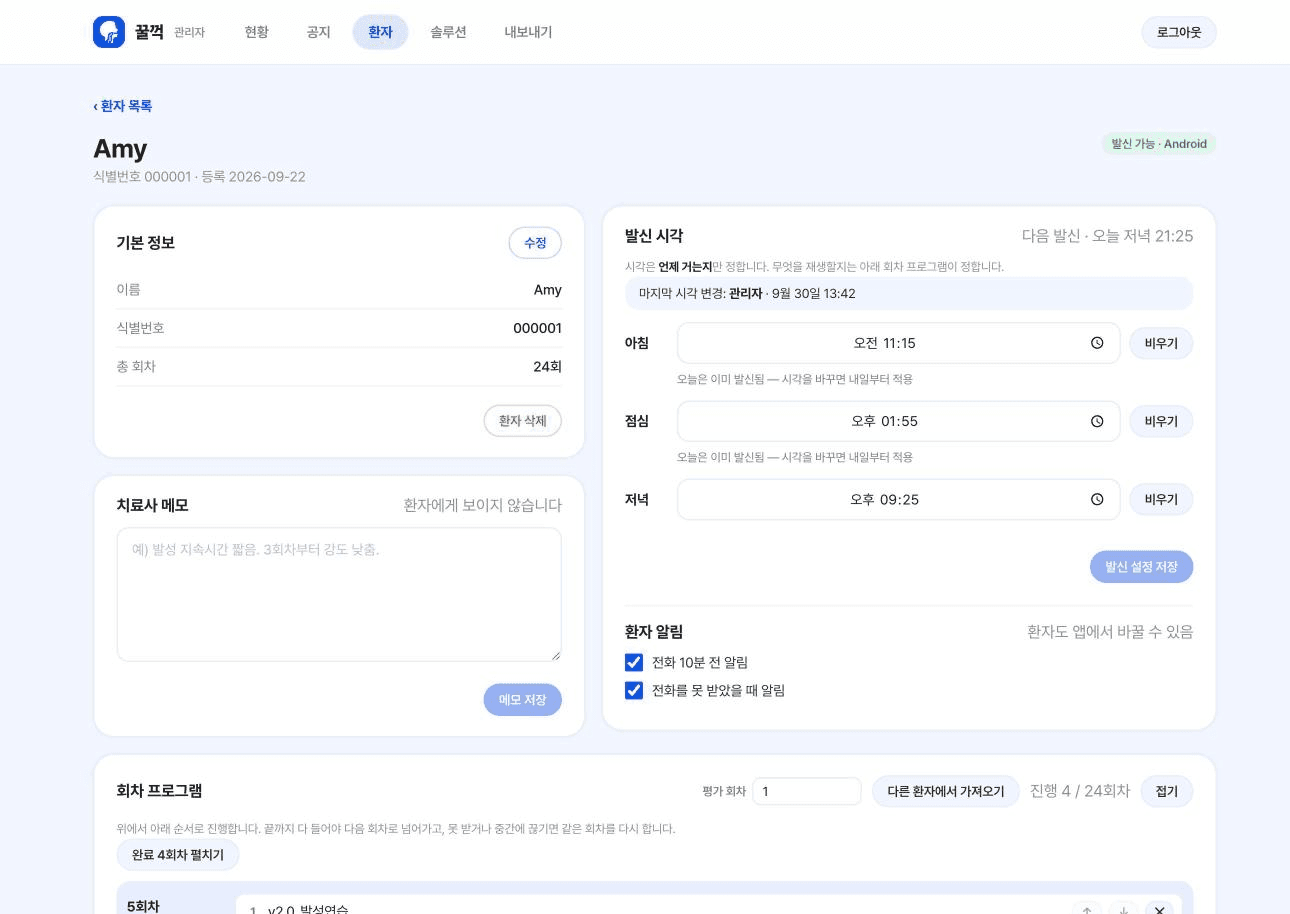Switch to the 솔루션 nav tab
Screen dimensions: 1290x914
pos(448,32)
